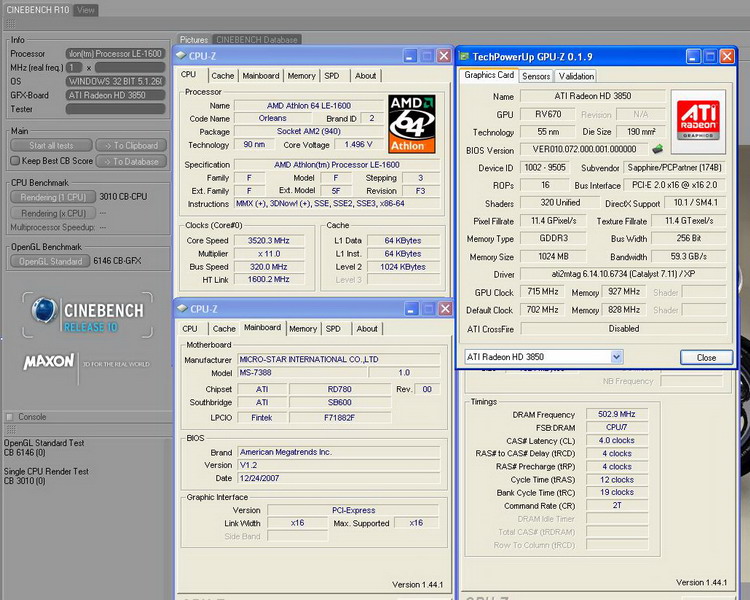Image resolution: width=750 pixels, height=600 pixels.
Task: Click the AMD Athlon 64 logo
Action: click(x=413, y=122)
